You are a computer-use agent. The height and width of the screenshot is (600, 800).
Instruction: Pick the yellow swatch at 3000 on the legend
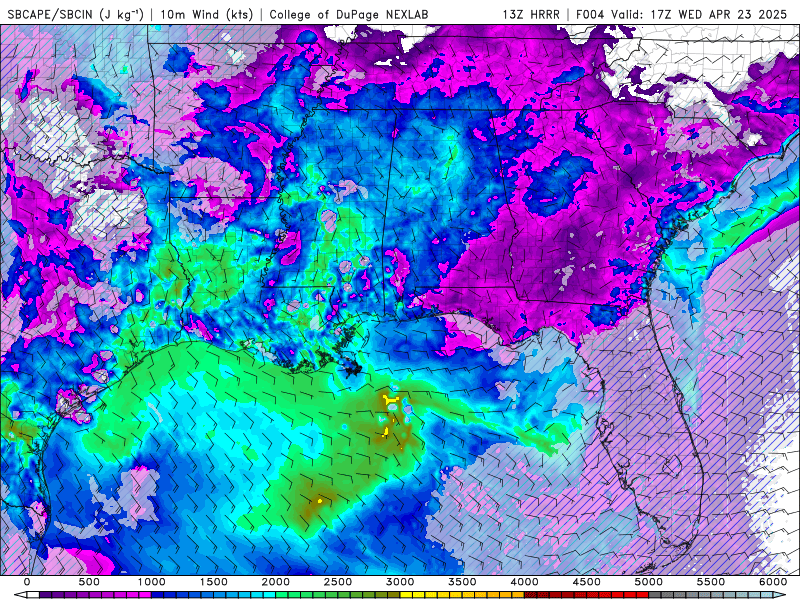point(406,595)
